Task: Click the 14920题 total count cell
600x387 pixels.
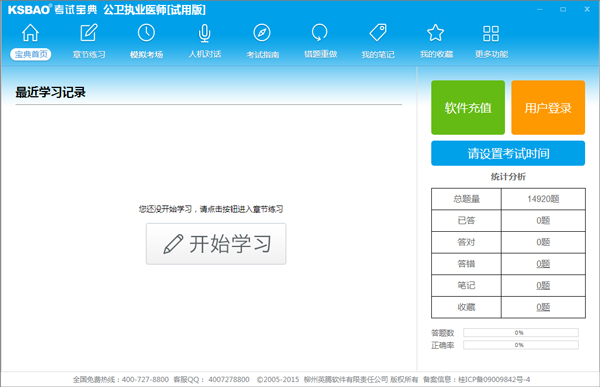Action: coord(543,199)
